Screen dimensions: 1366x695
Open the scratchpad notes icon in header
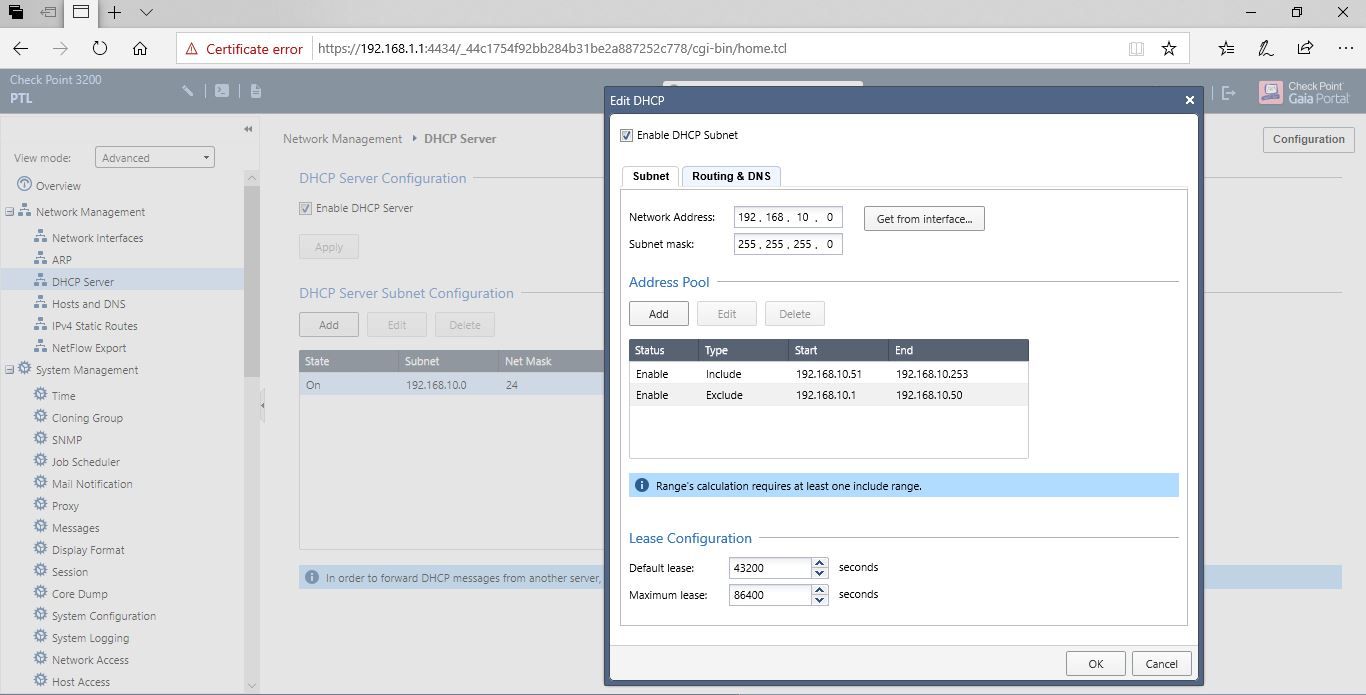click(x=254, y=90)
